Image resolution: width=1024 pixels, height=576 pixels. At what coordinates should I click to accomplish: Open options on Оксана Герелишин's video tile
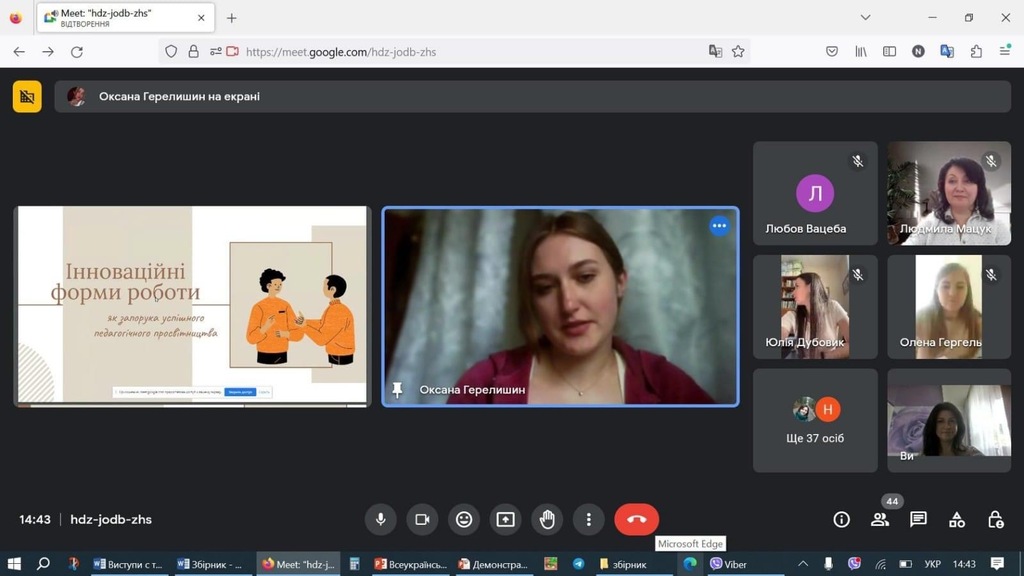[x=719, y=226]
